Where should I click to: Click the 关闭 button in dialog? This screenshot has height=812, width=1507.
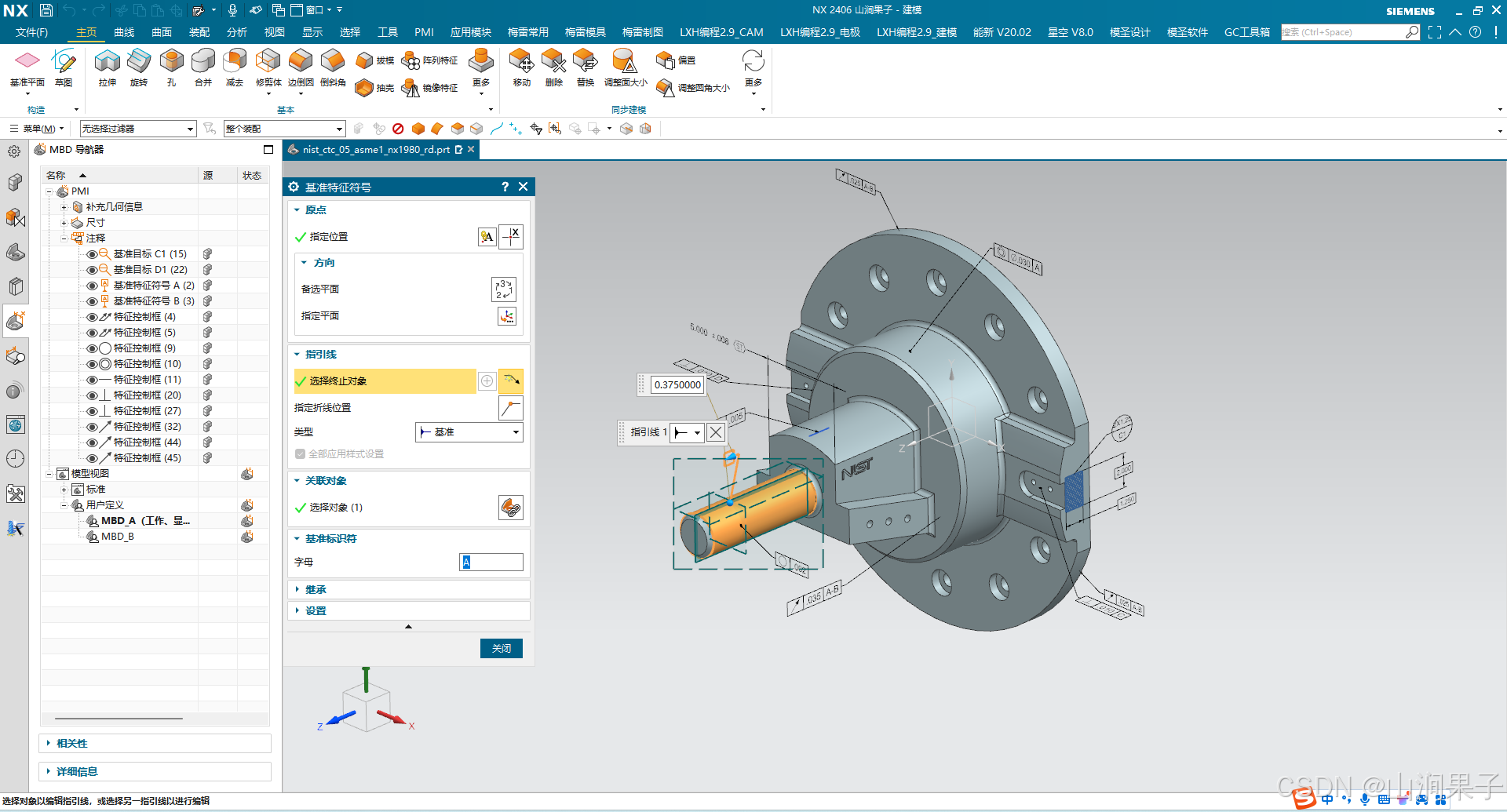tap(502, 649)
